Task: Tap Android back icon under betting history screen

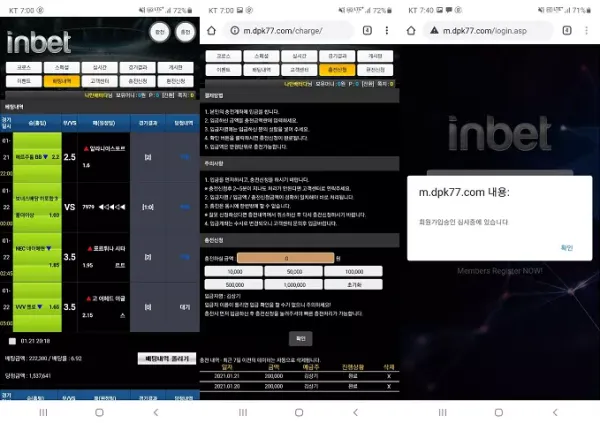Action: 156,412
